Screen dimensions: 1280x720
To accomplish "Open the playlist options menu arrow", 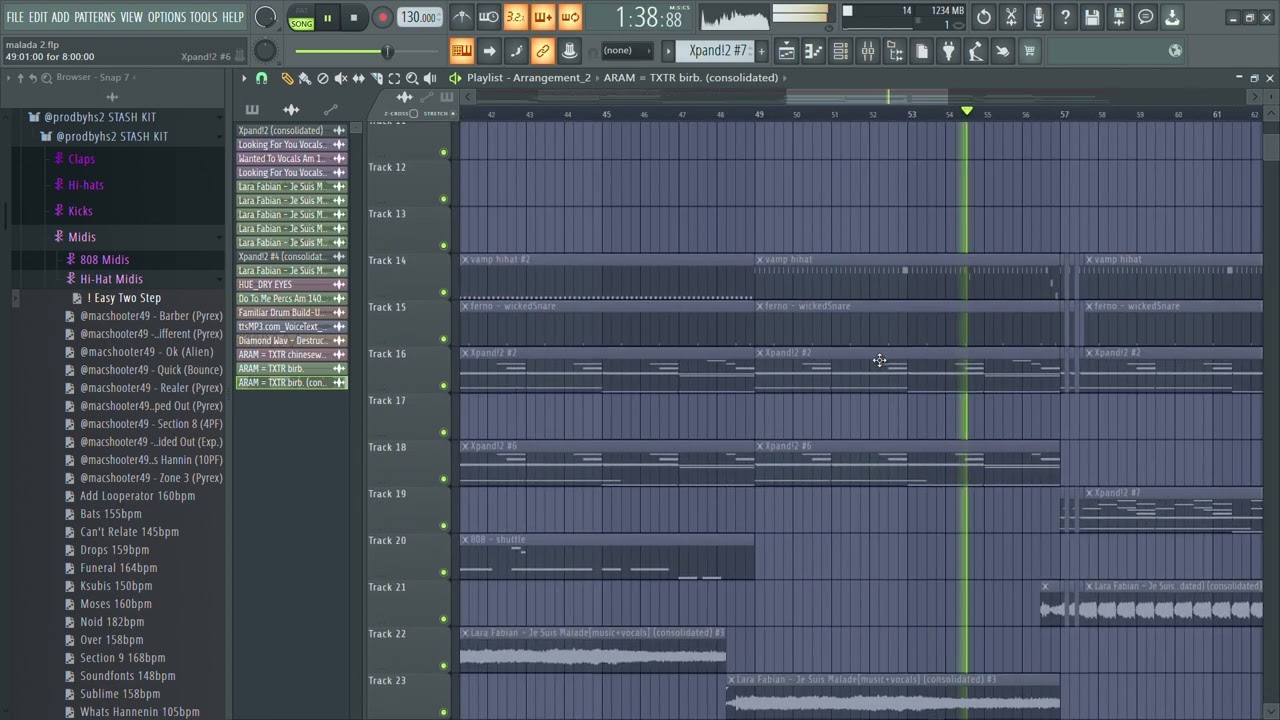I will pyautogui.click(x=243, y=78).
